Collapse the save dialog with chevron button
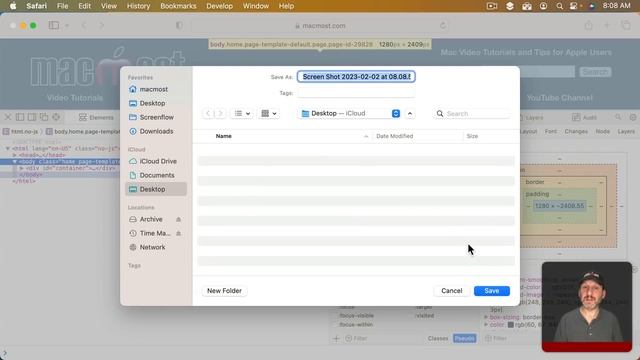This screenshot has height=360, width=640. (410, 113)
